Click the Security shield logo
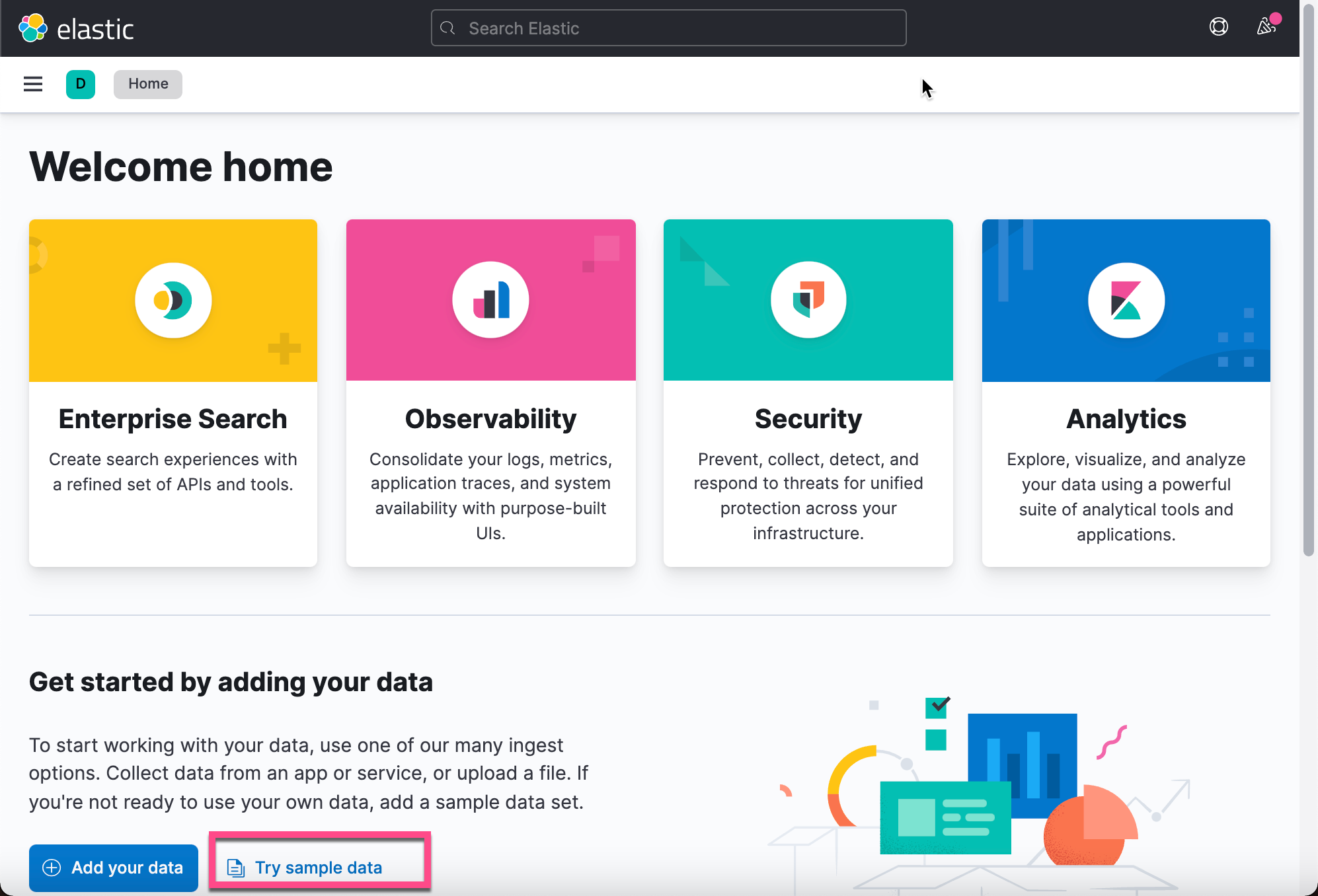Viewport: 1318px width, 896px height. point(808,300)
